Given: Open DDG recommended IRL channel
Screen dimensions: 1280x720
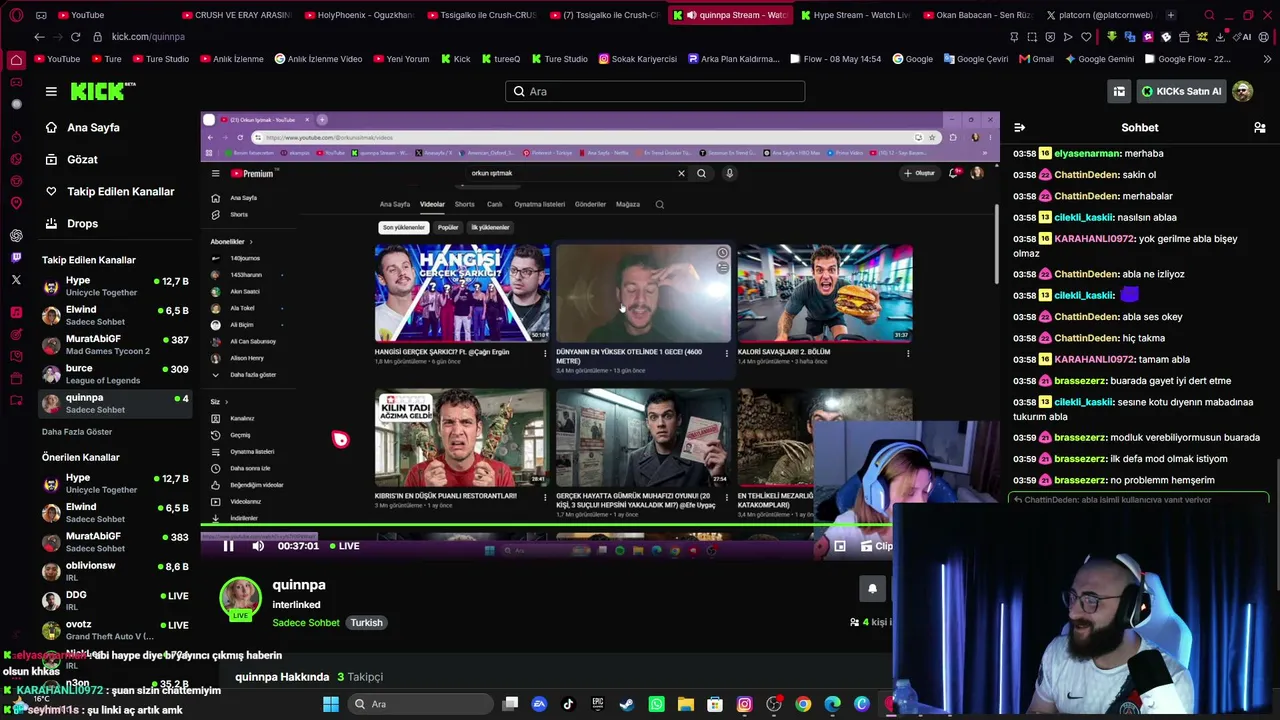Looking at the screenshot, I should (115, 600).
